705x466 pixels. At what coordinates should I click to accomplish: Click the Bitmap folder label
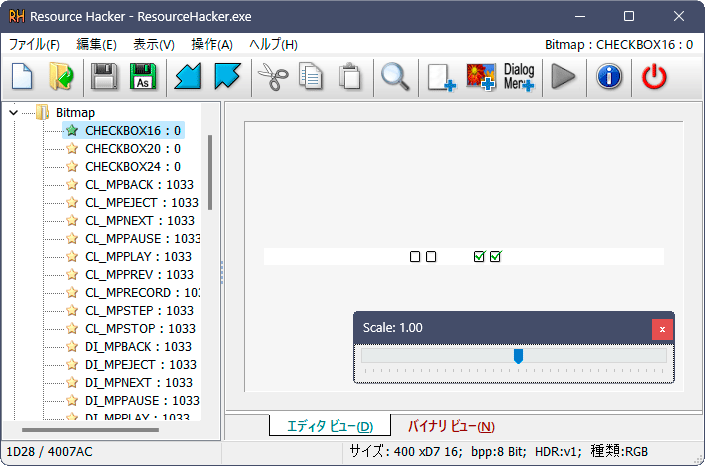click(x=75, y=112)
